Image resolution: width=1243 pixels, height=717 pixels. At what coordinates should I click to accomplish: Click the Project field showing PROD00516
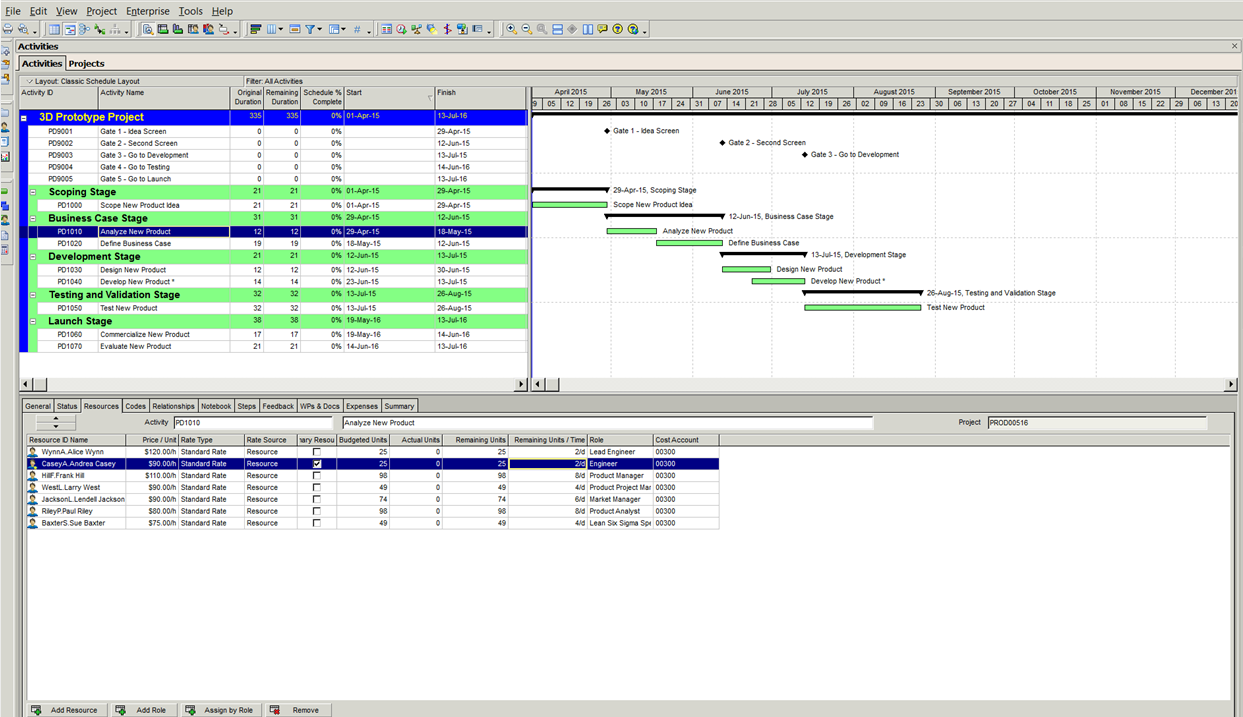click(1096, 423)
